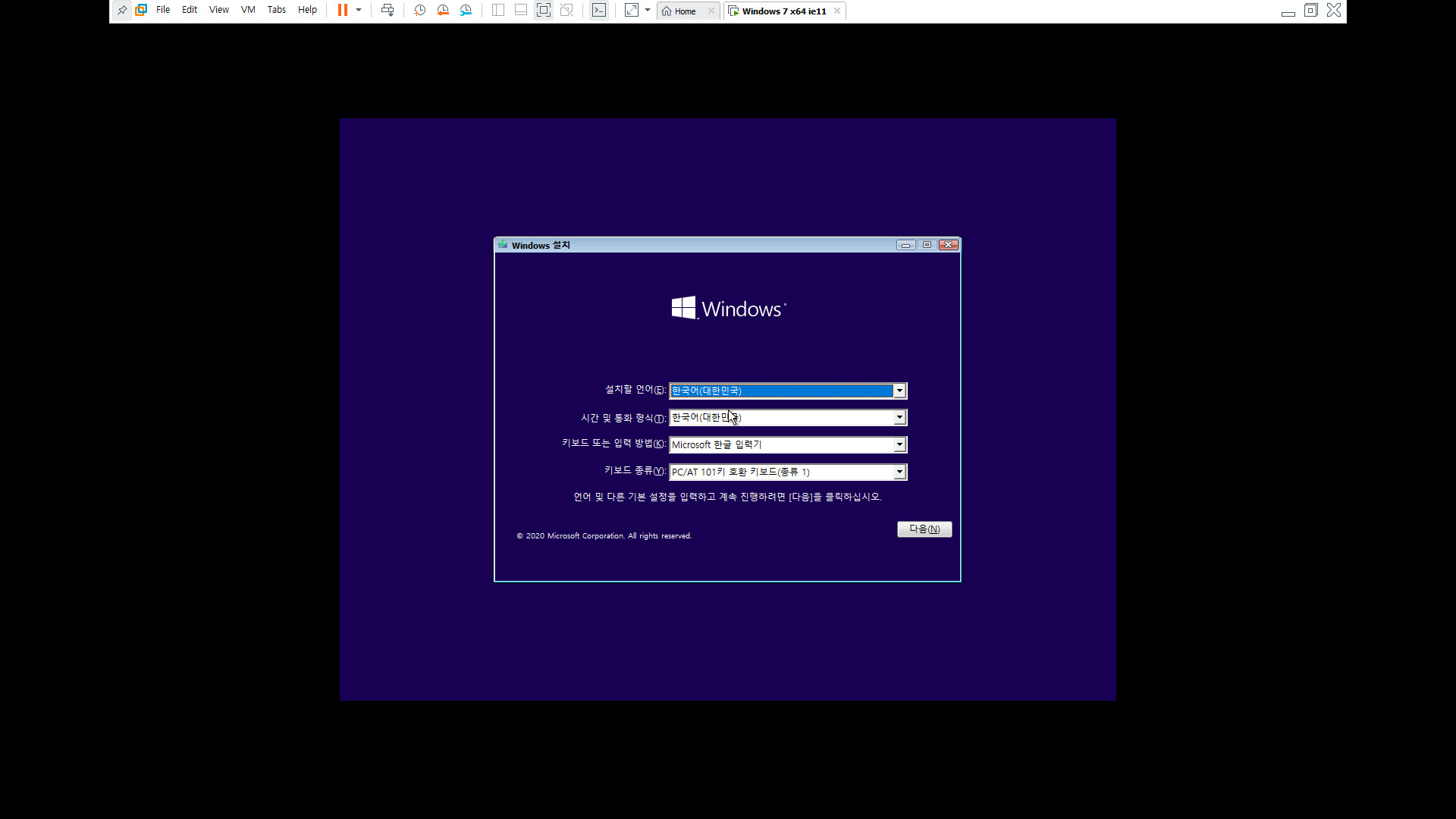Toggle the library sidebar panel

click(498, 11)
